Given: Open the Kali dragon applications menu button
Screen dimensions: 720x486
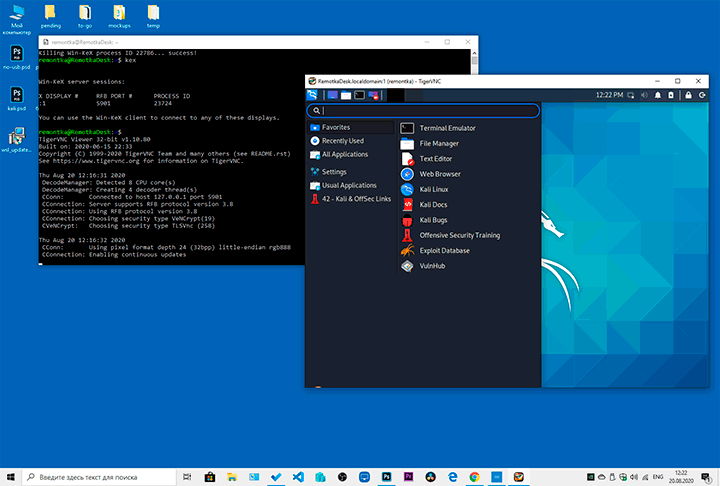Looking at the screenshot, I should tap(312, 95).
